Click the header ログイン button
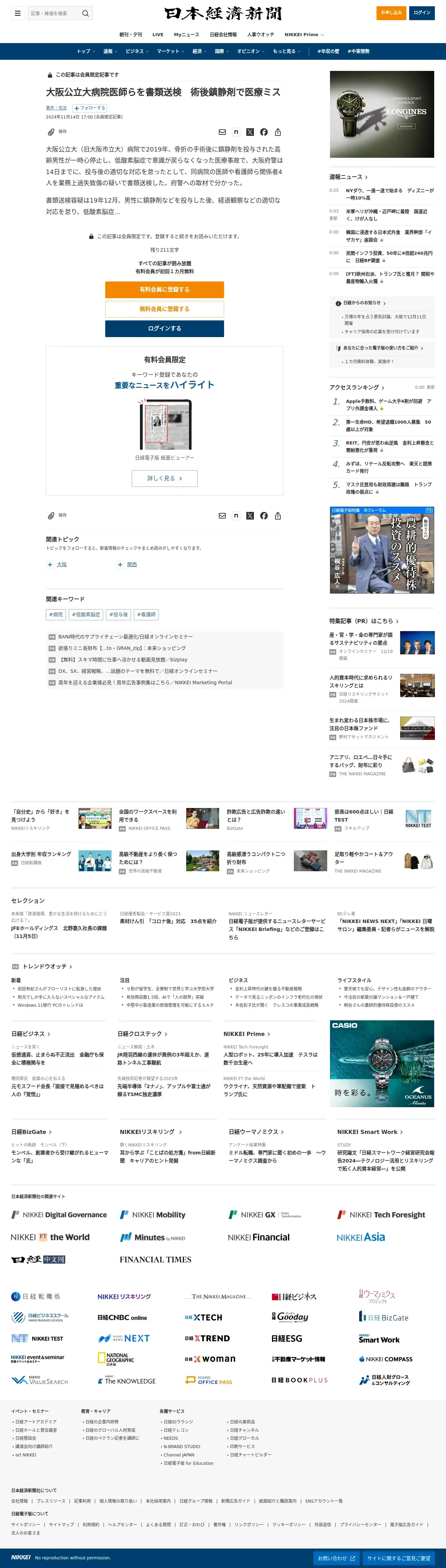The image size is (446, 1568). coord(422,13)
